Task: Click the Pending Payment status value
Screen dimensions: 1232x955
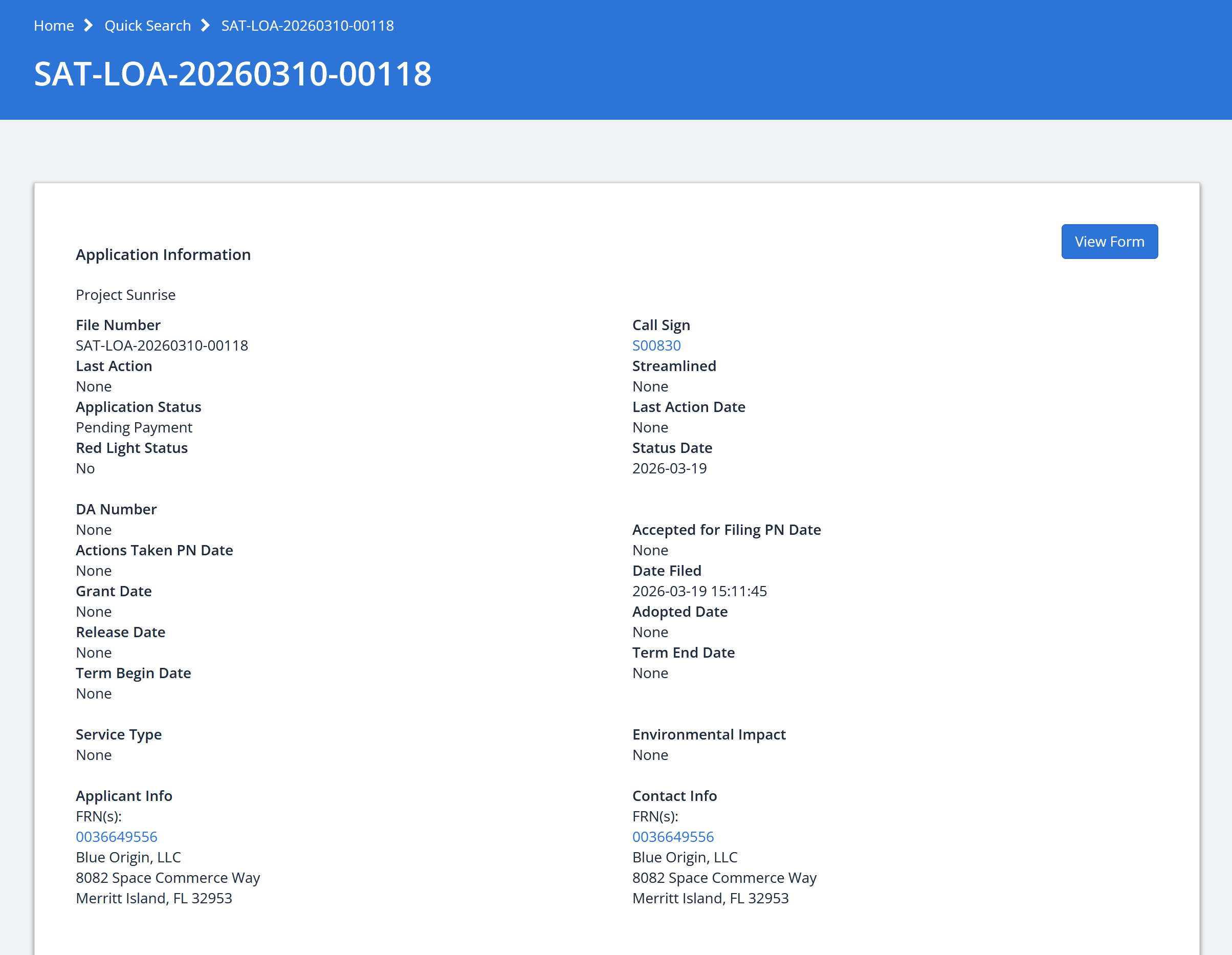Action: (x=134, y=427)
